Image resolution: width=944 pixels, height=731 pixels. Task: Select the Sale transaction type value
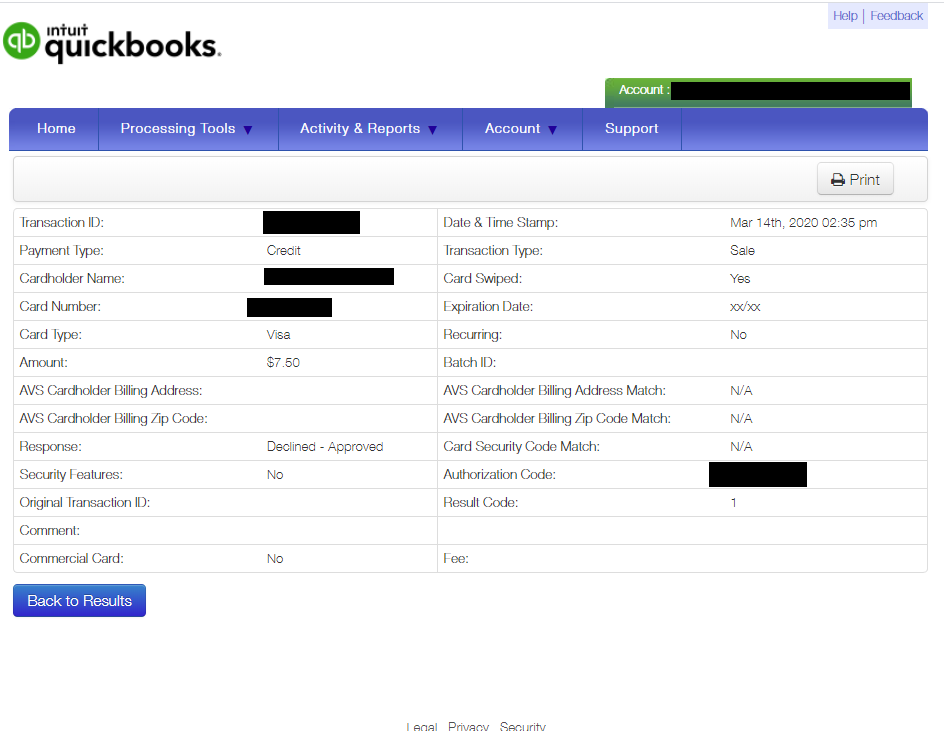point(742,250)
